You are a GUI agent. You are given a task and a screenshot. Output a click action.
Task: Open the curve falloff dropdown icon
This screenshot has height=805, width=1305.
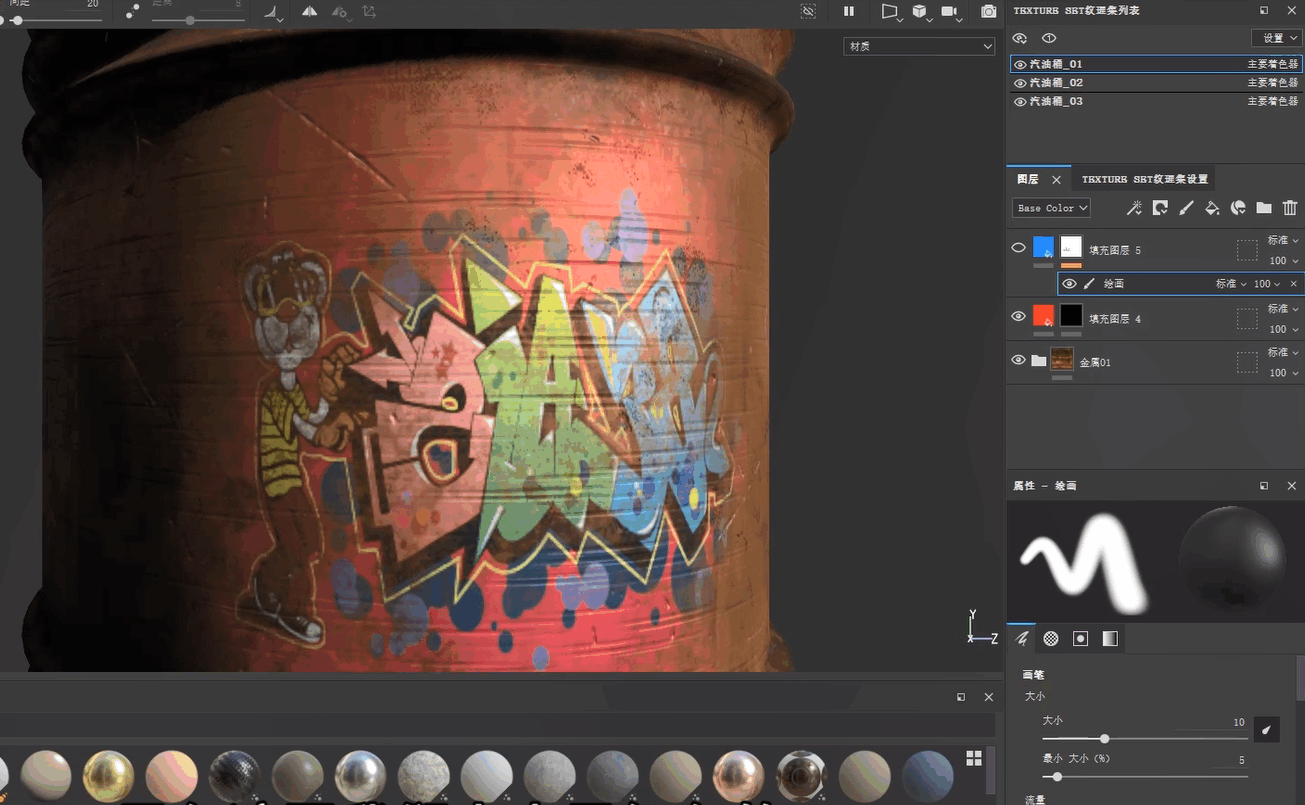click(272, 11)
